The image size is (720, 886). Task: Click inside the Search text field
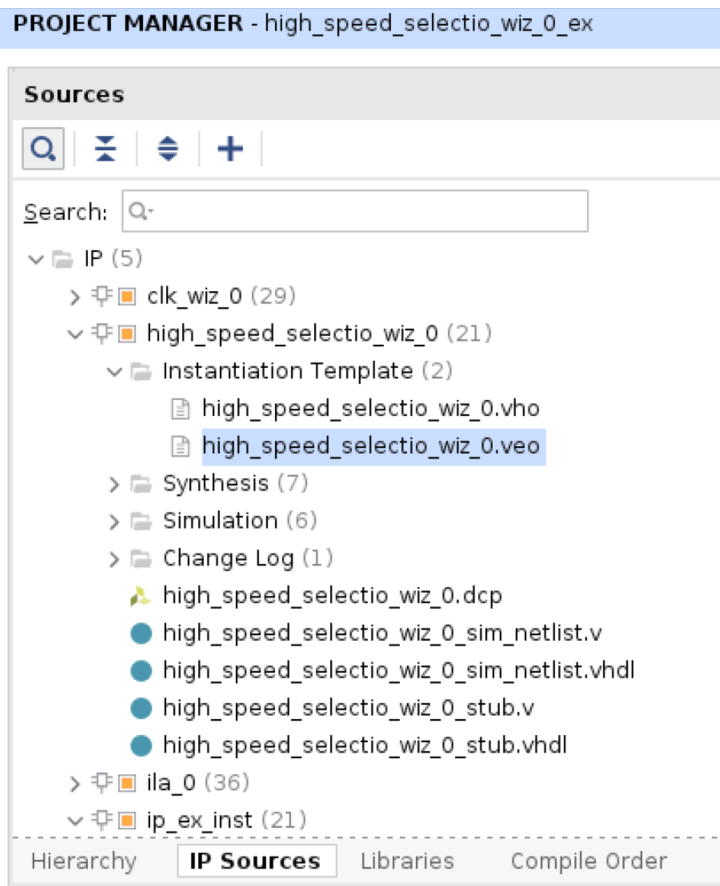click(x=360, y=212)
